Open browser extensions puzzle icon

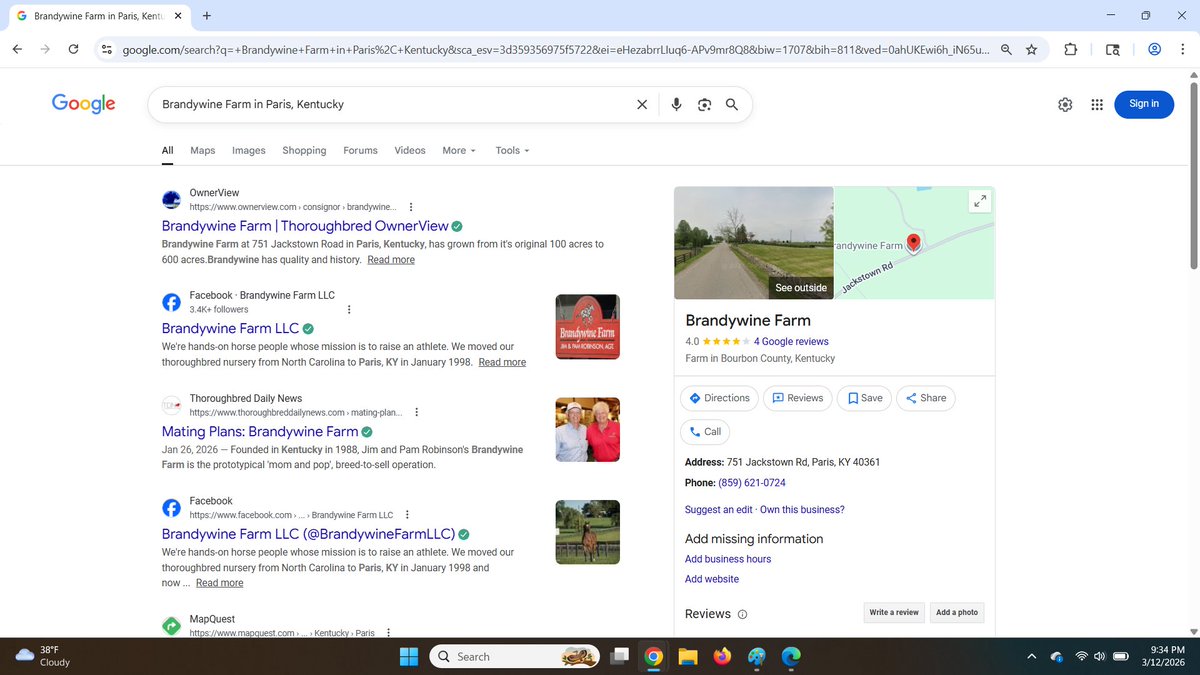1071,49
